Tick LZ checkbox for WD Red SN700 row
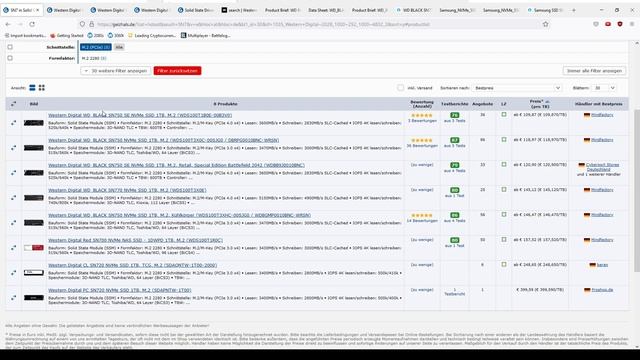The image size is (640, 360). pyautogui.click(x=504, y=240)
